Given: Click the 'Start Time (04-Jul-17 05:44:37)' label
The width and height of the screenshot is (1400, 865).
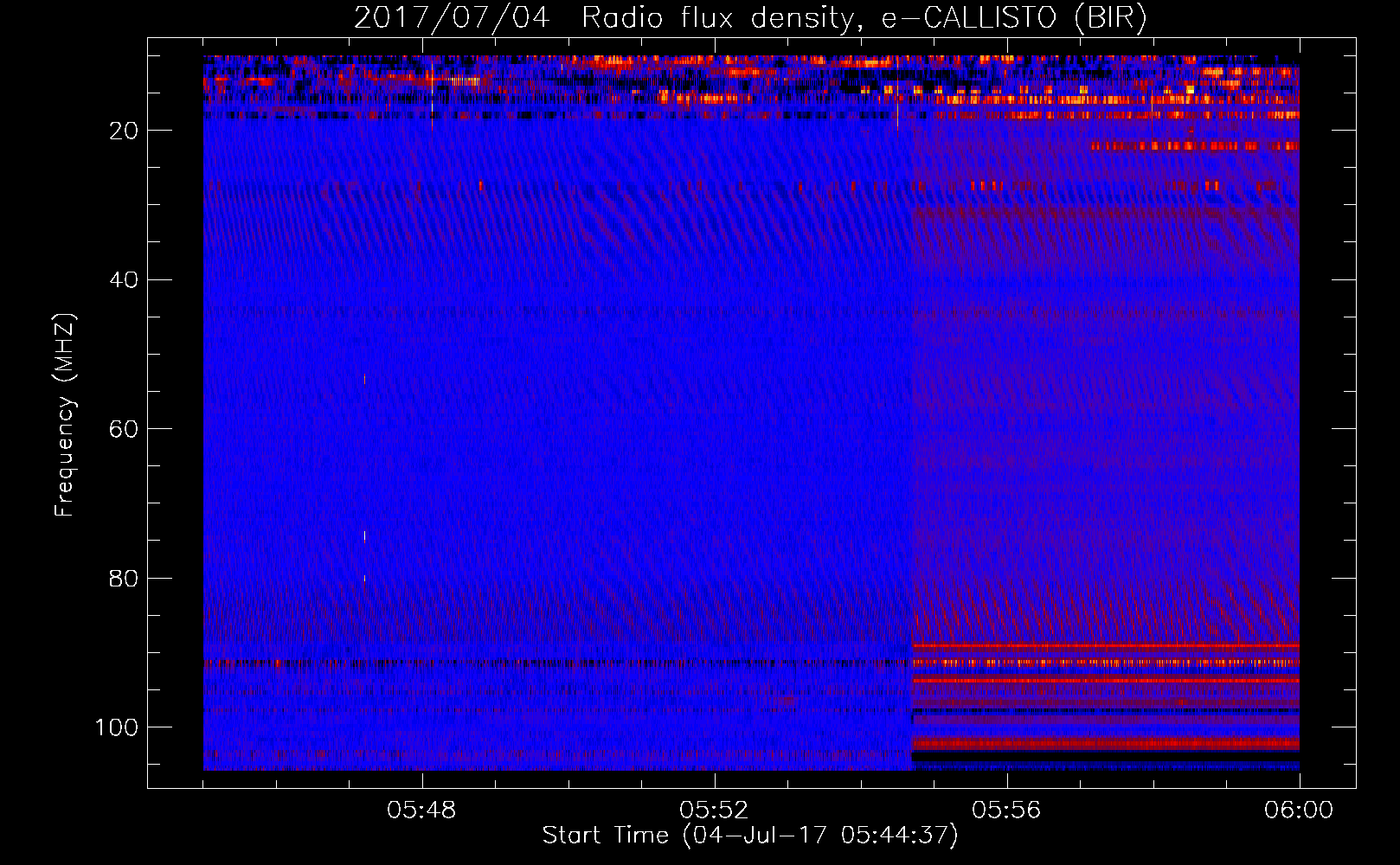Looking at the screenshot, I should point(750,836).
